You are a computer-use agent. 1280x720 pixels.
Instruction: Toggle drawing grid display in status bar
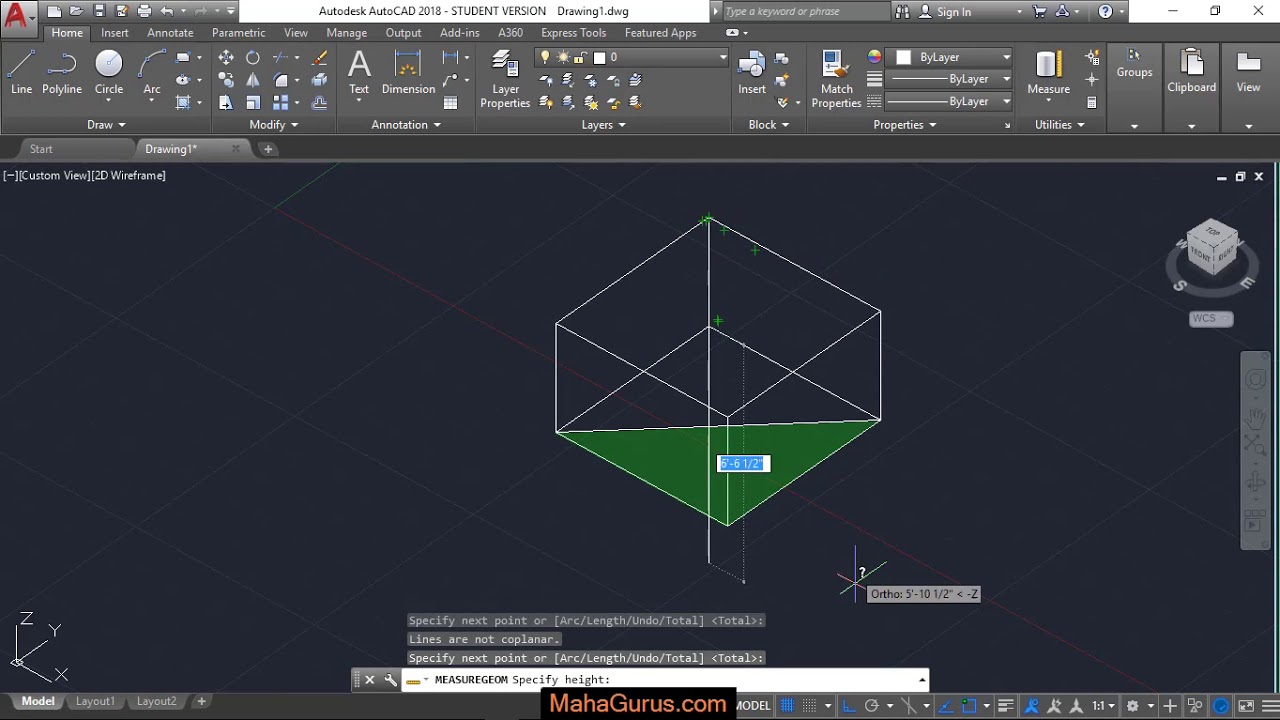point(787,705)
